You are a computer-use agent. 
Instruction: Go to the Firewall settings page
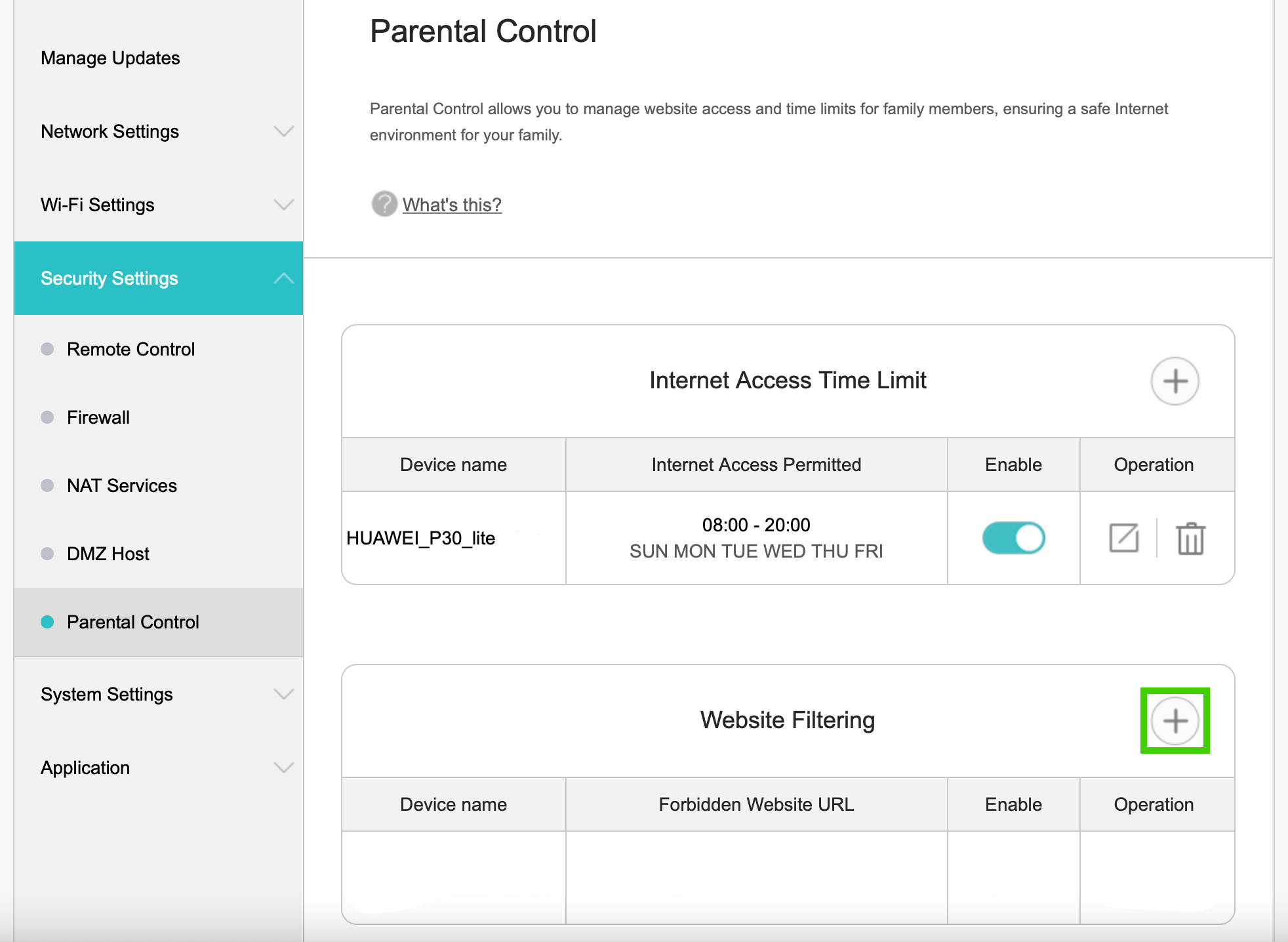point(98,417)
